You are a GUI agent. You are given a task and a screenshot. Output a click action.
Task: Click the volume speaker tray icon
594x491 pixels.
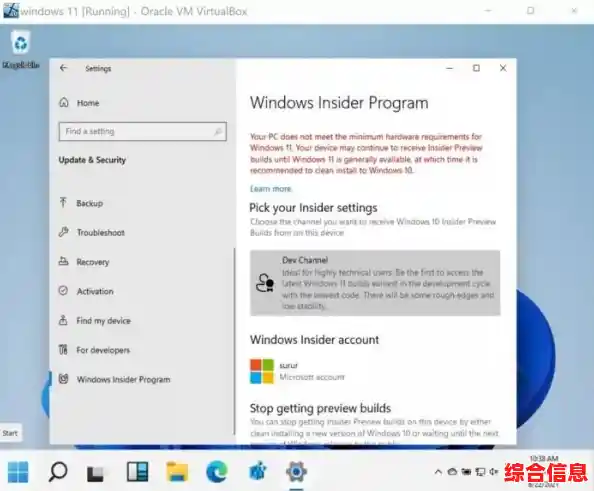[x=494, y=472]
